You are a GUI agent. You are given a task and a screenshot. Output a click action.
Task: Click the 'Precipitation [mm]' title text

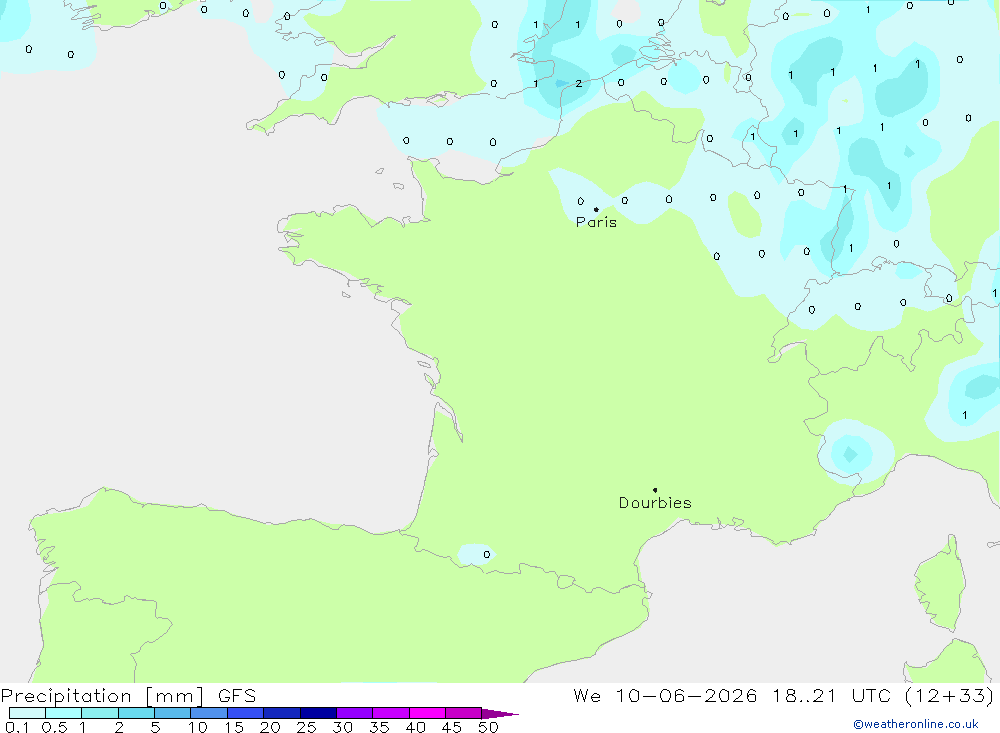tap(102, 696)
